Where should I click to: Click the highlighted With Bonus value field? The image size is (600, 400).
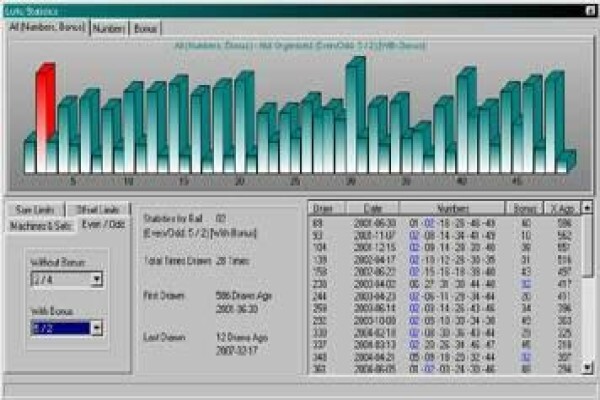(61, 328)
